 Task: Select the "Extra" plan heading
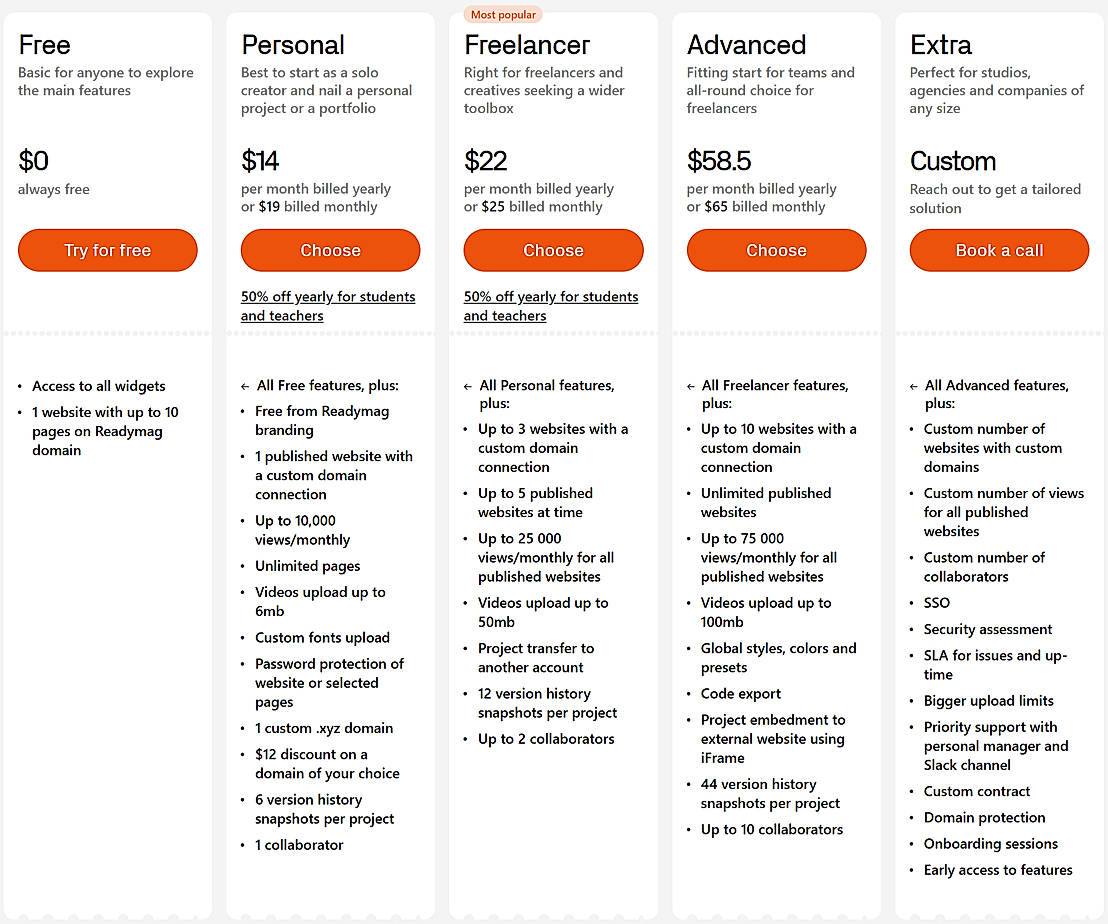[x=940, y=45]
